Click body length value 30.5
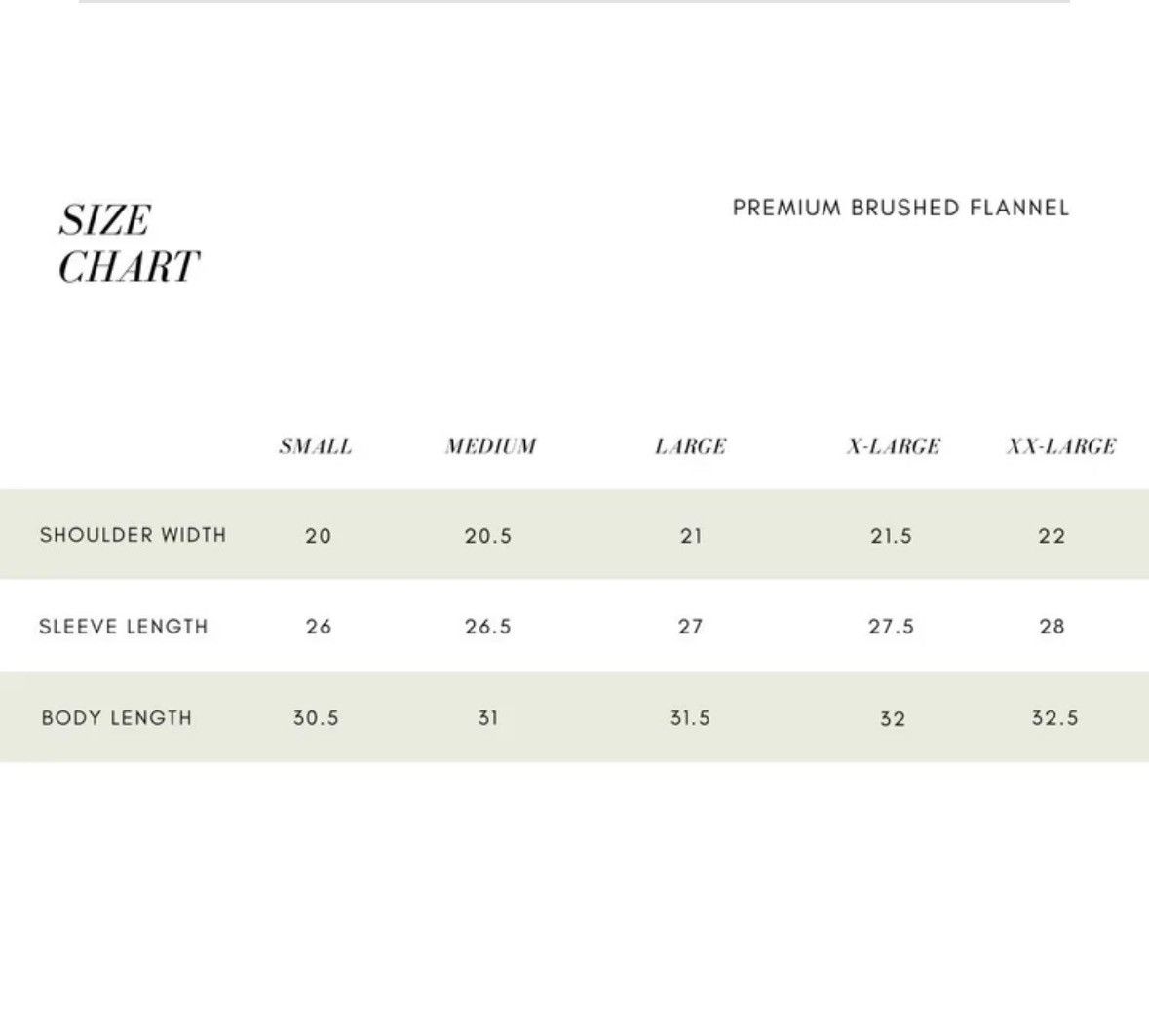1149x1036 pixels. tap(316, 717)
